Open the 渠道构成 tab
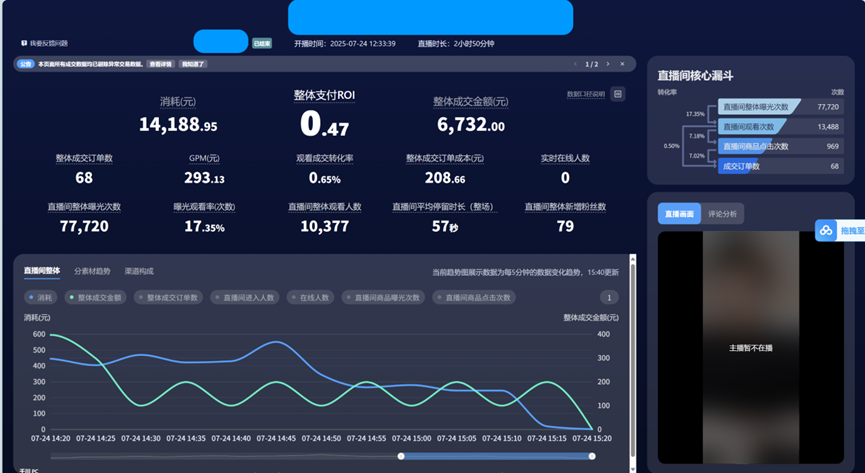The width and height of the screenshot is (865, 473). [x=139, y=271]
